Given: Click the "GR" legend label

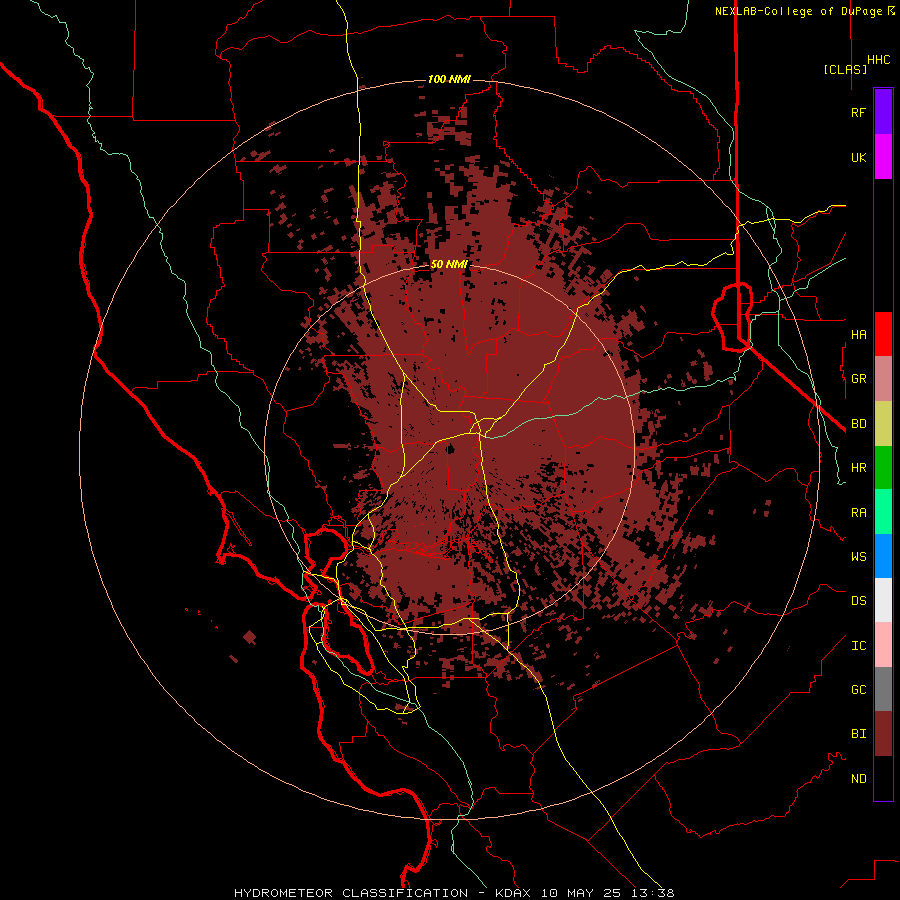Looking at the screenshot, I should point(858,379).
